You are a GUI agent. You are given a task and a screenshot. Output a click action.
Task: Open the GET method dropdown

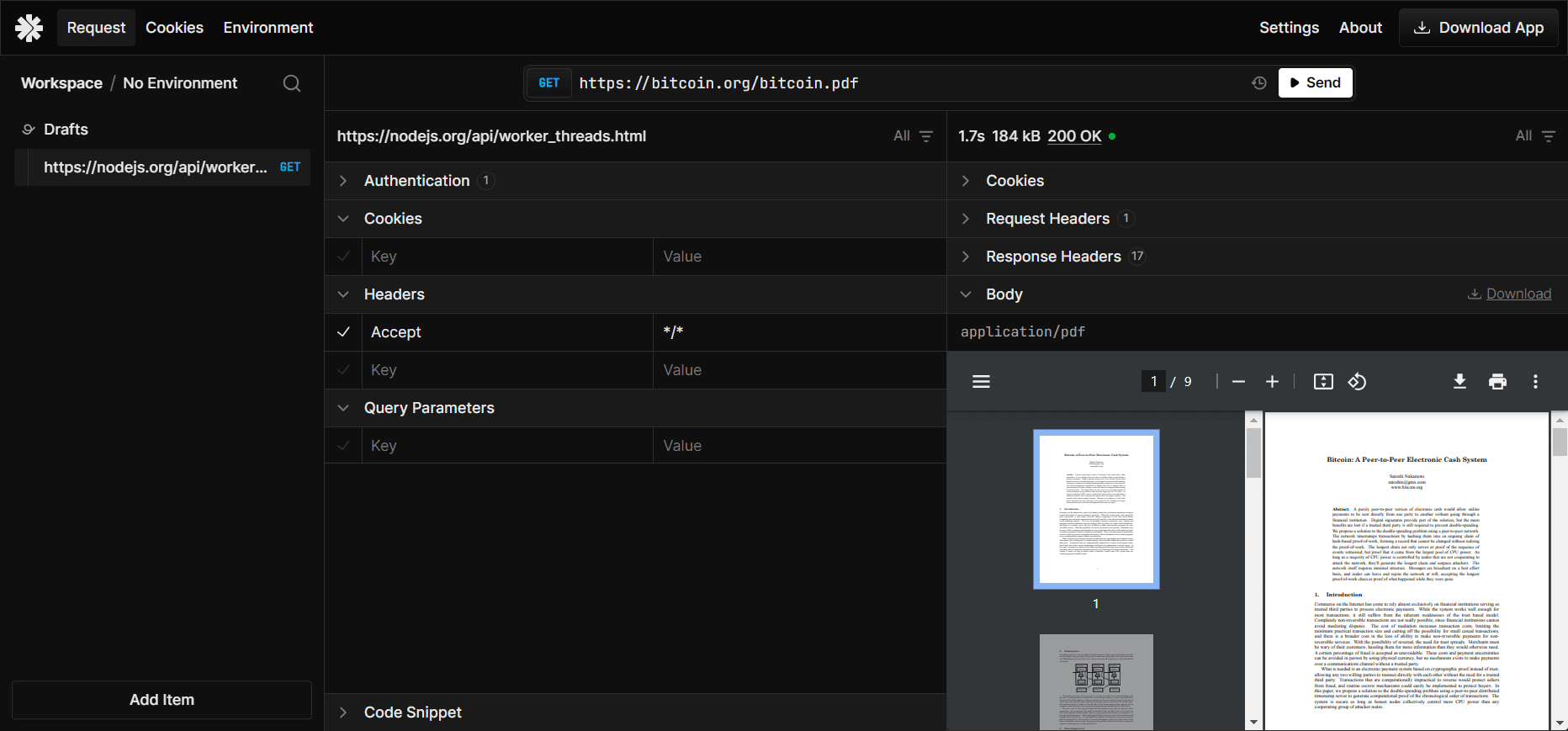[549, 82]
